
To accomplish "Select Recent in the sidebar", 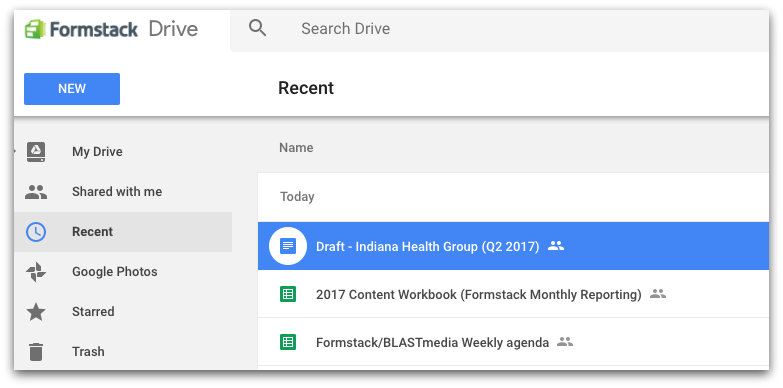I will [123, 232].
